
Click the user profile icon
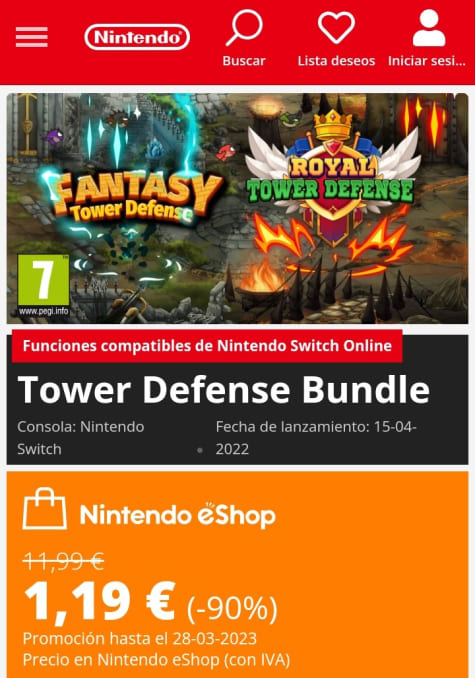pyautogui.click(x=428, y=28)
